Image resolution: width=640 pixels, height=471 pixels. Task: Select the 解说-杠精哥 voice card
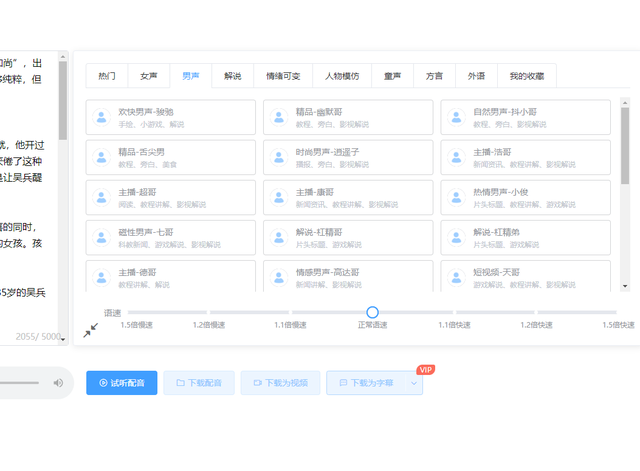347,237
